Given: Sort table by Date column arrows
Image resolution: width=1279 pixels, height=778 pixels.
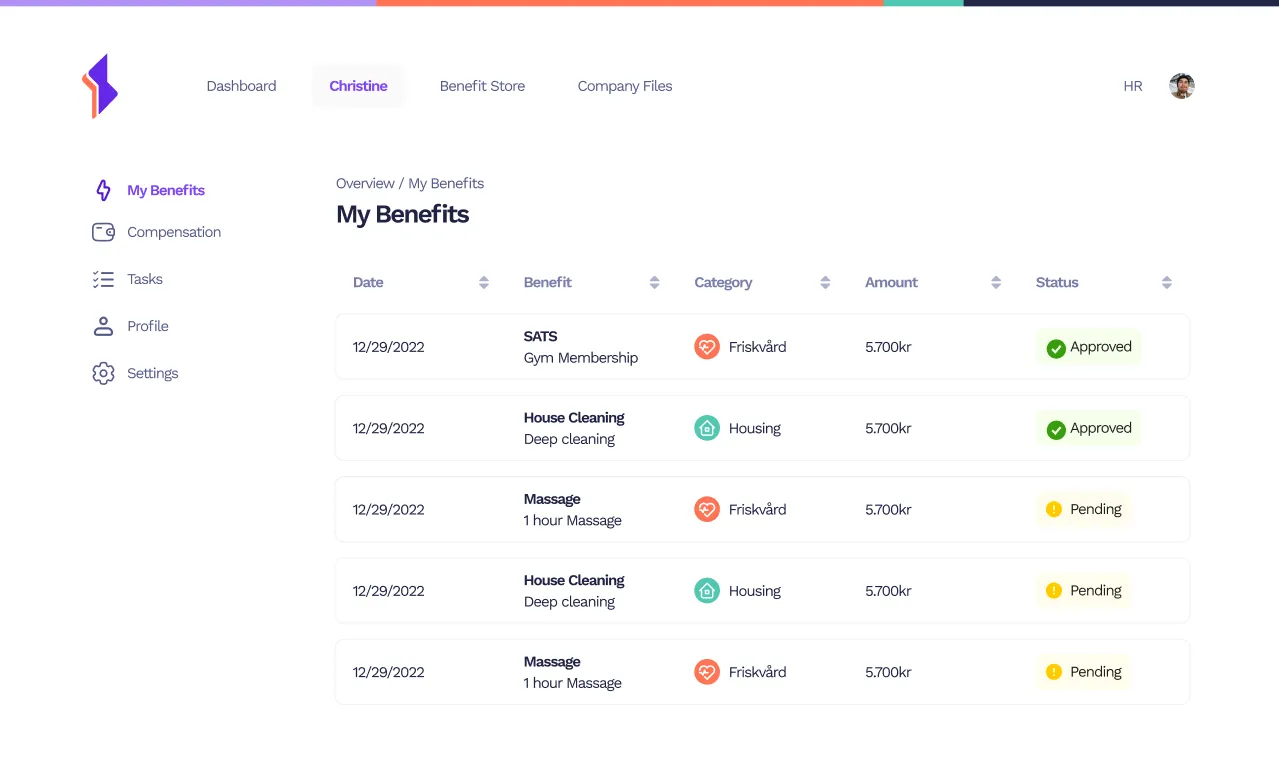Looking at the screenshot, I should 484,283.
